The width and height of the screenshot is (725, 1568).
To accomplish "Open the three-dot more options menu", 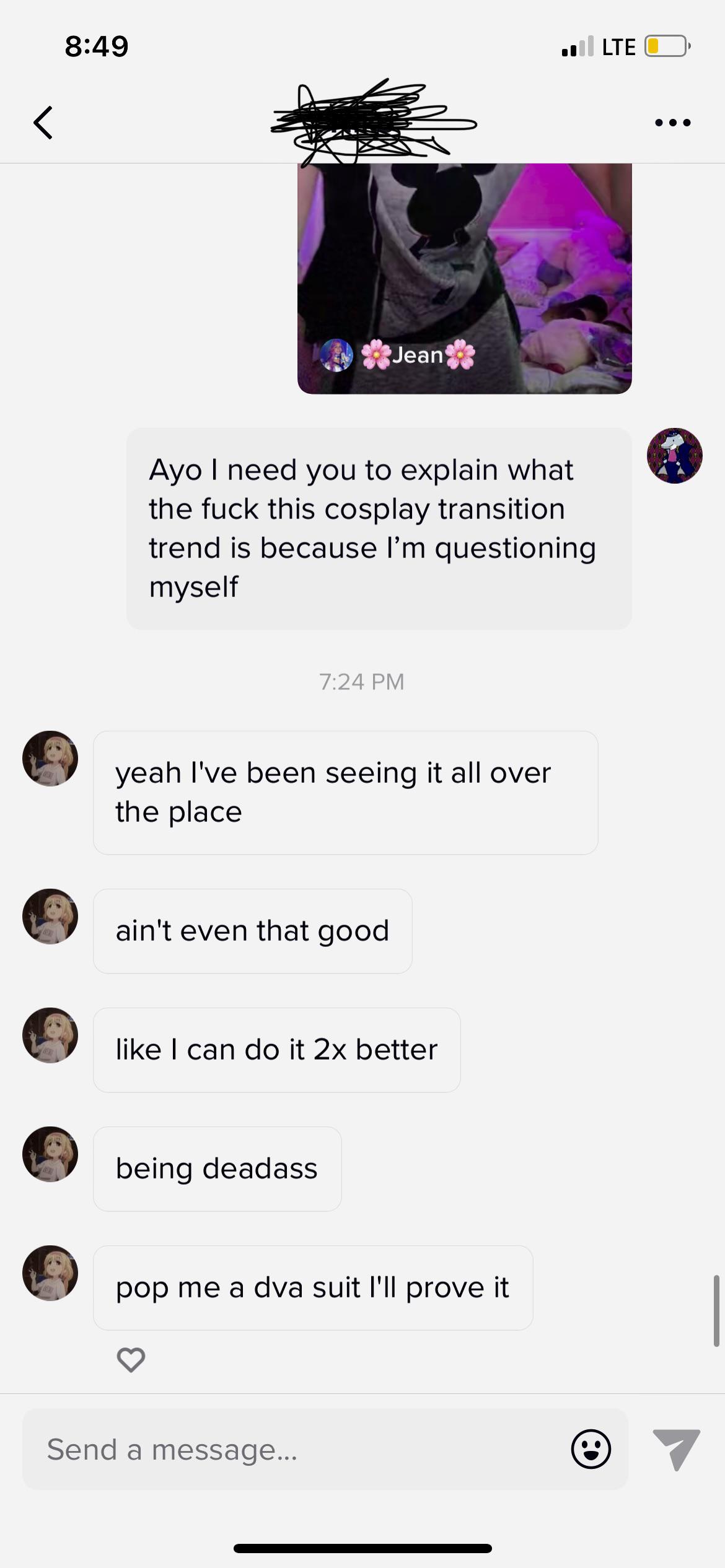I will pyautogui.click(x=672, y=123).
